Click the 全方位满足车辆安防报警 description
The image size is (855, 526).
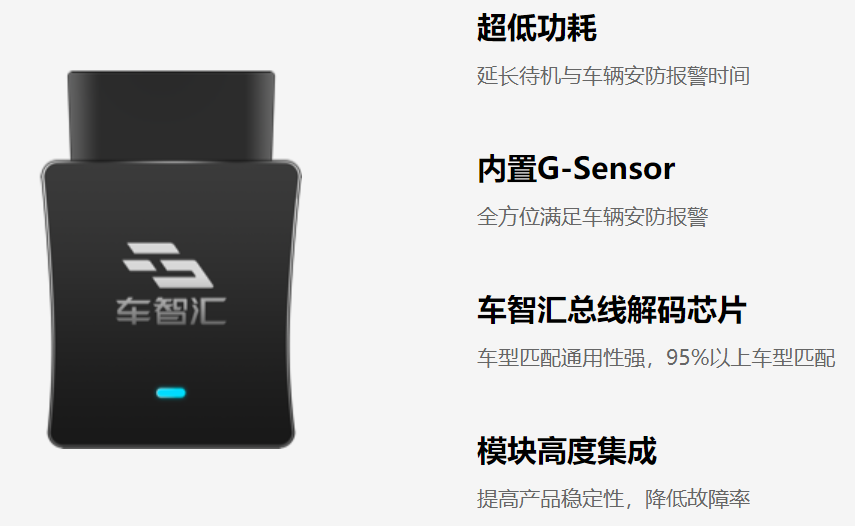[593, 217]
